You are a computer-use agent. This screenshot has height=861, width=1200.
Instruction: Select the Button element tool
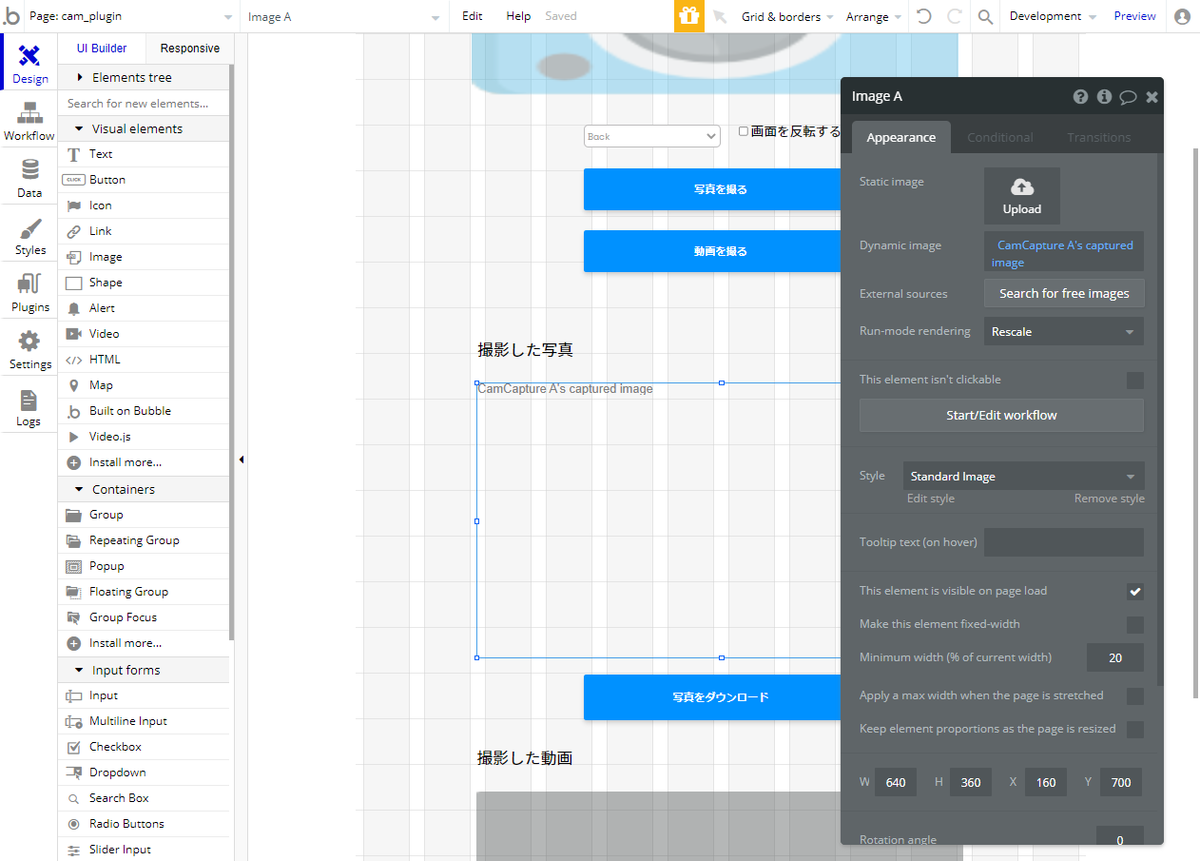point(144,180)
